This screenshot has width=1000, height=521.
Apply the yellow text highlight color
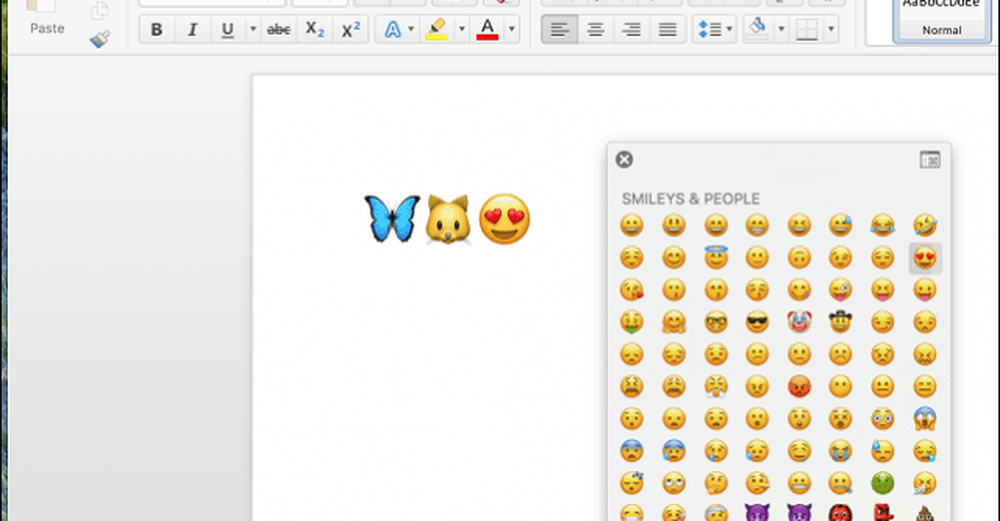point(436,30)
